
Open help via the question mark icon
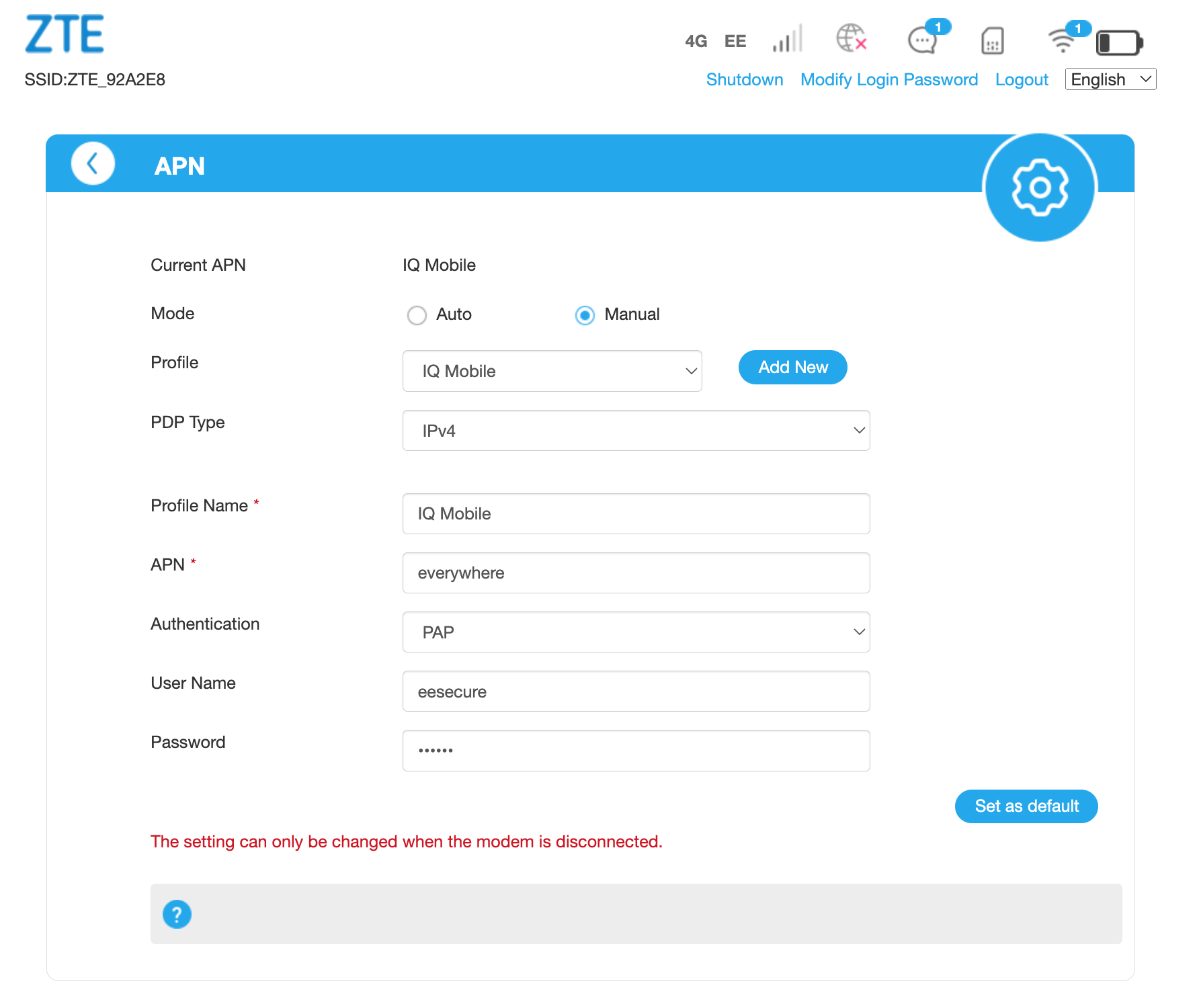177,914
